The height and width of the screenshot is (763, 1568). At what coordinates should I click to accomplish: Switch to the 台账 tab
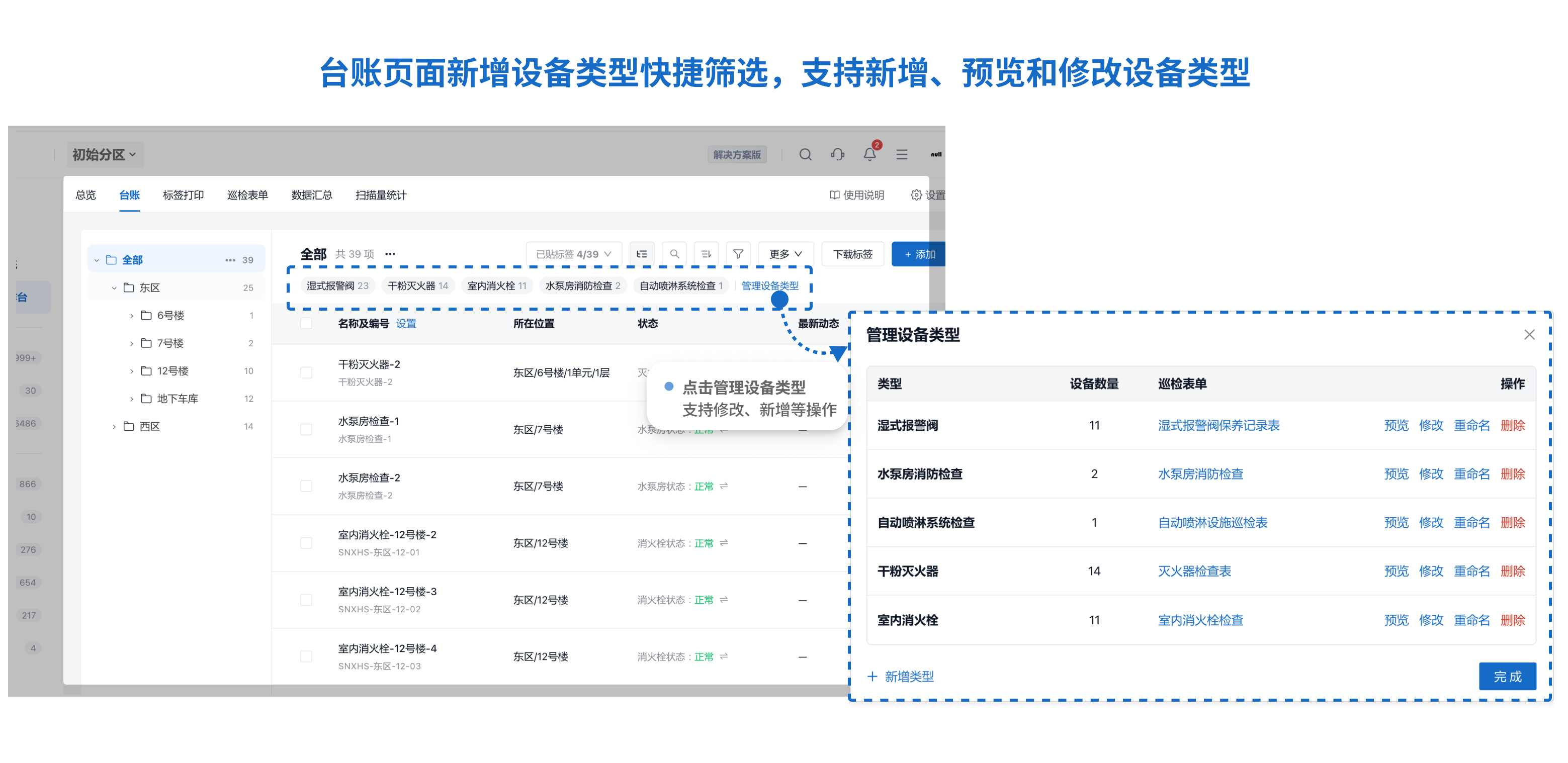(x=129, y=196)
